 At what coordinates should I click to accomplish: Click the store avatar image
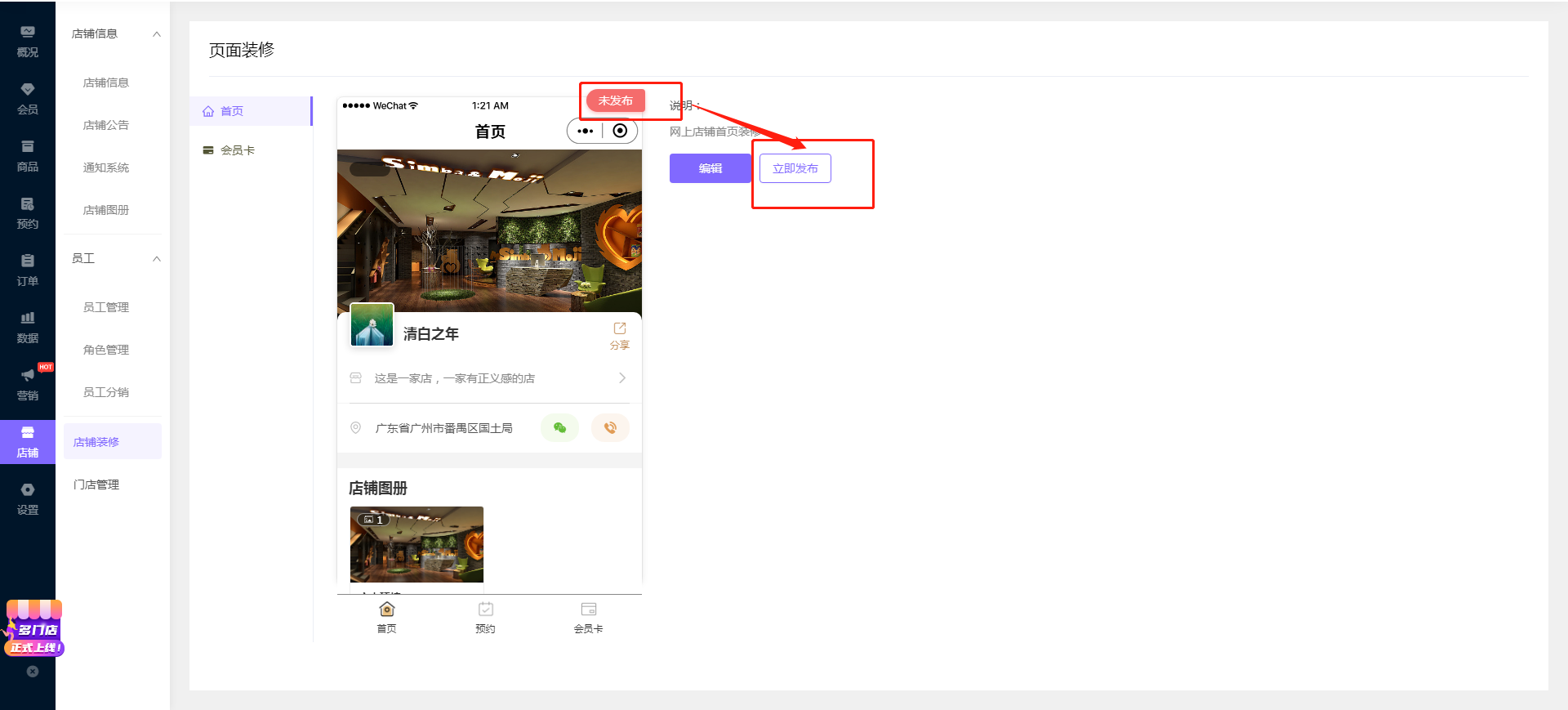372,325
